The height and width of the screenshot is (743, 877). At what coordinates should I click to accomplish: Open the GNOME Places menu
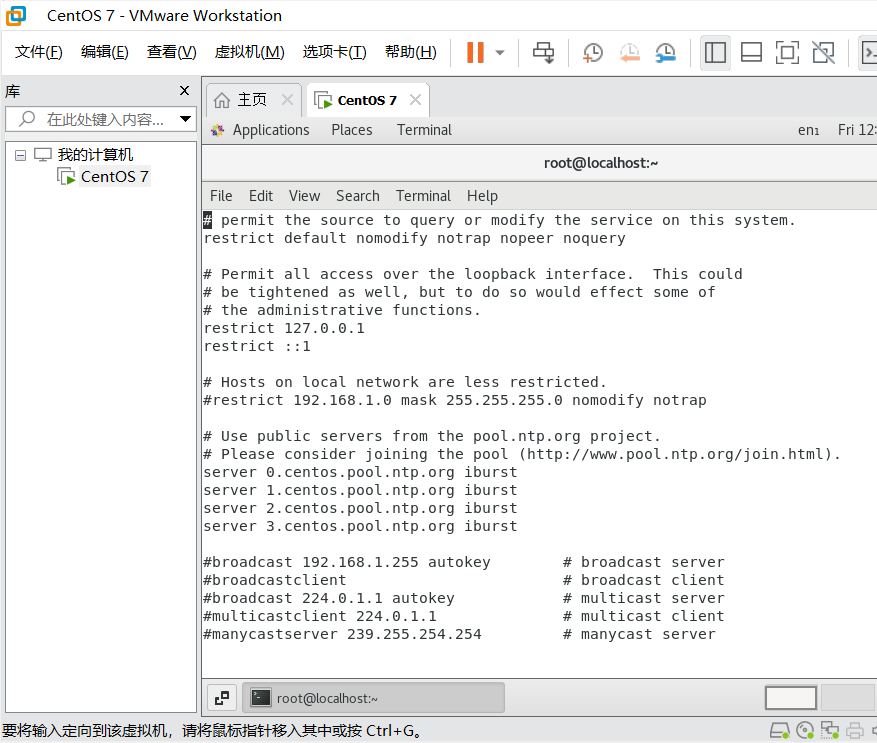(x=352, y=130)
